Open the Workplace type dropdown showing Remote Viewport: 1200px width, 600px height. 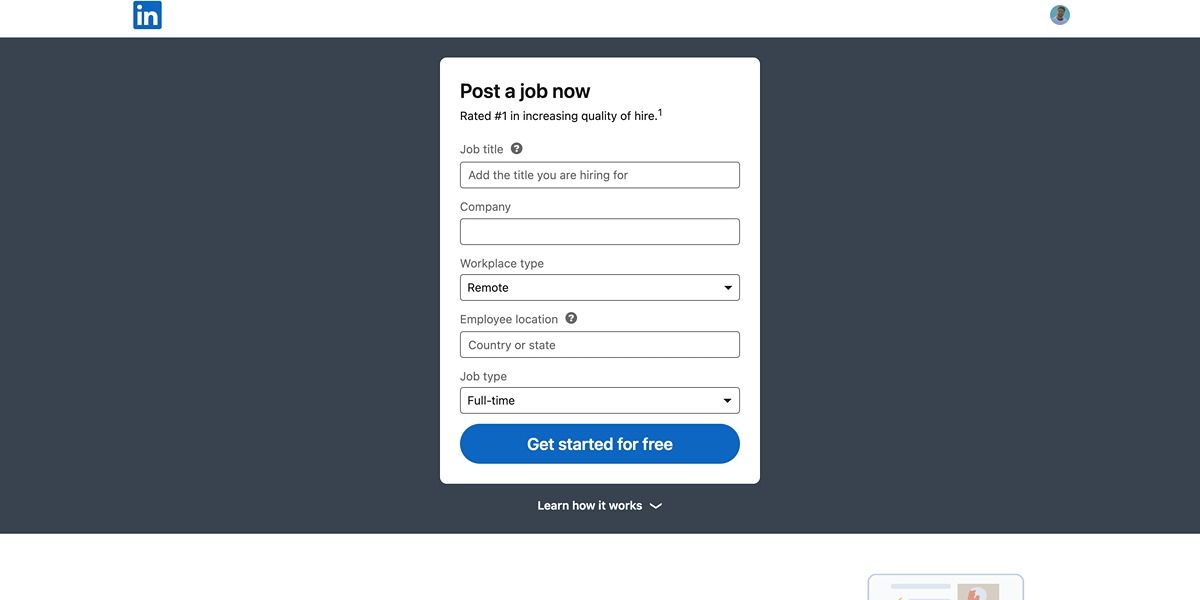[x=599, y=287]
